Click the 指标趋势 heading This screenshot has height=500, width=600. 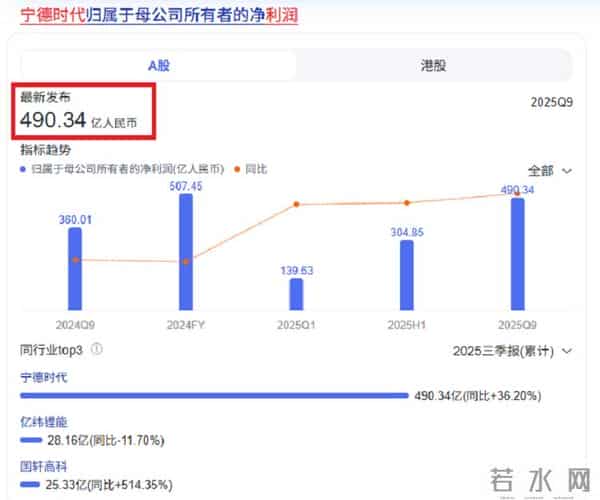[x=46, y=150]
